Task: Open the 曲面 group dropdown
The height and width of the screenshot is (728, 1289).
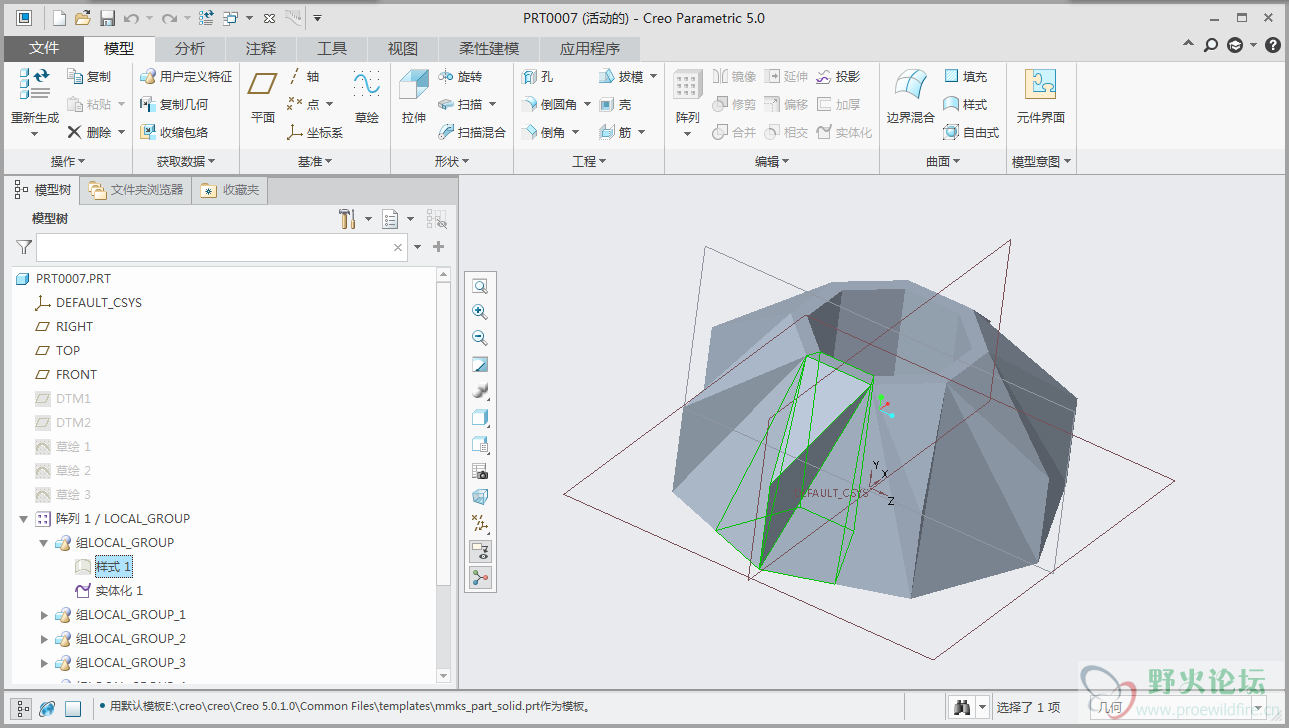Action: tap(943, 161)
